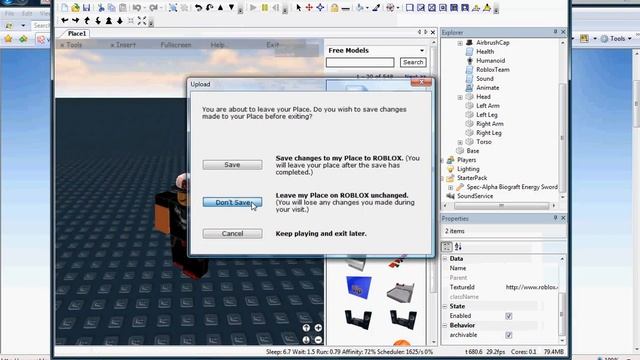This screenshot has height=360, width=640.
Task: Click the yellow Pause button in toolbar
Action: click(264, 7)
